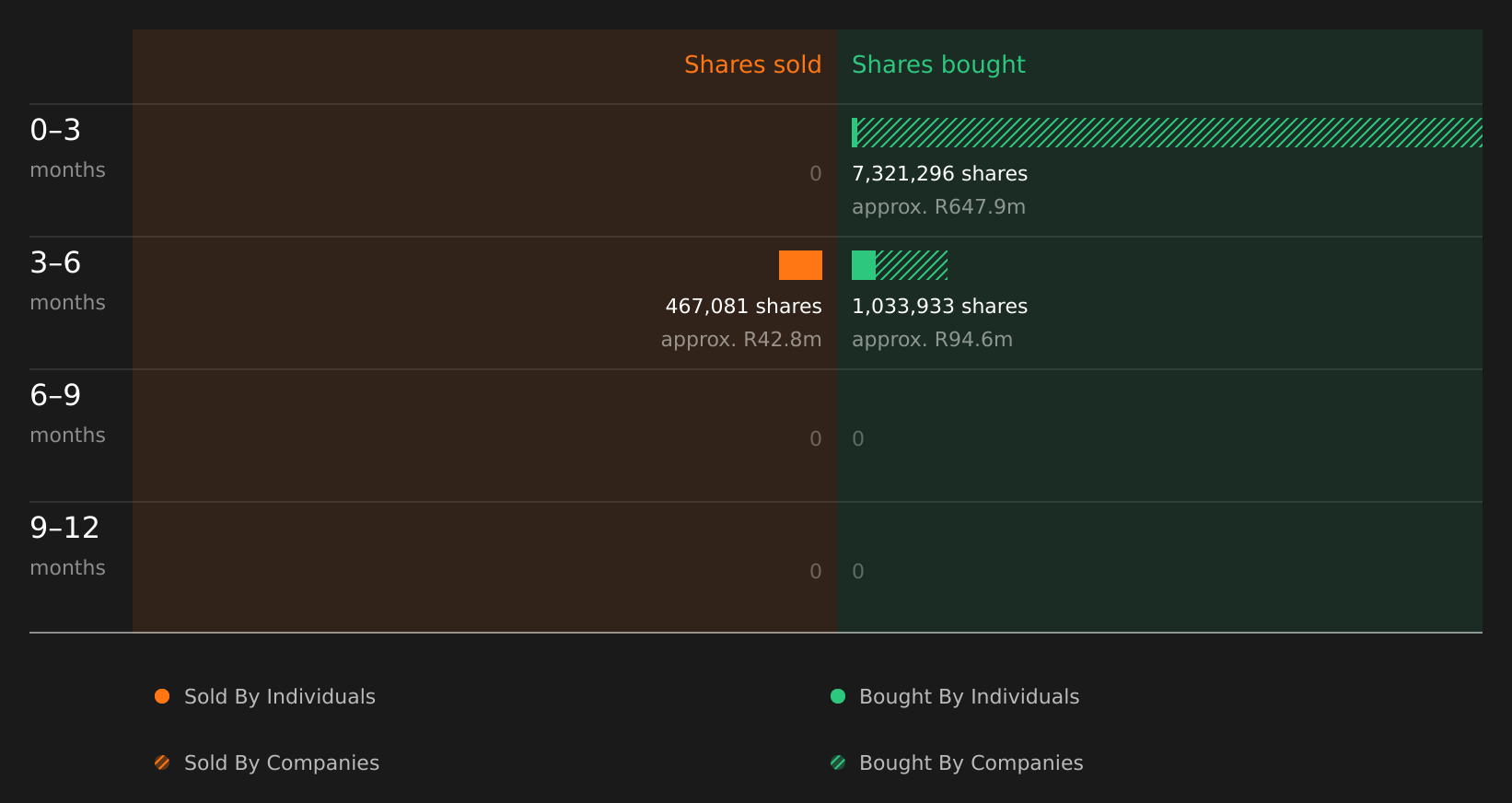
Task: Toggle the Bought By Companies legend label
Action: tap(971, 763)
